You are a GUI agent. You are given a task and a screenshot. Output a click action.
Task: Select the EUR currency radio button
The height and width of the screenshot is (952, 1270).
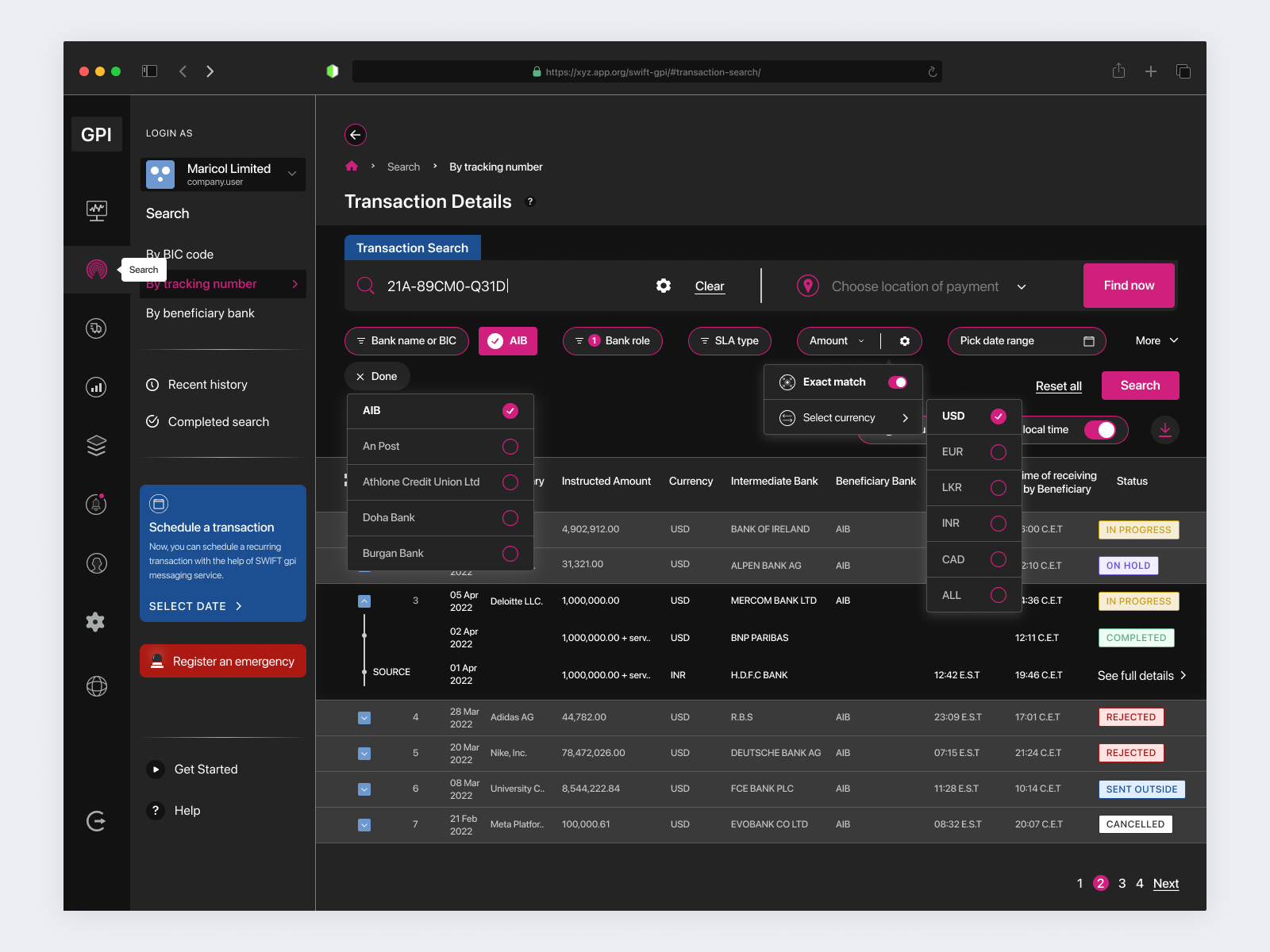[x=997, y=451]
